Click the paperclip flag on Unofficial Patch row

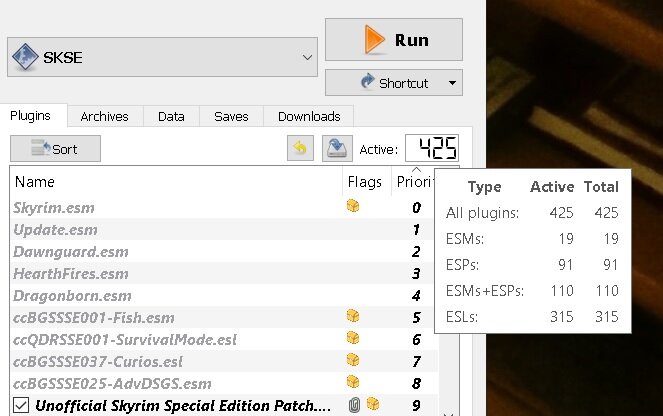354,405
